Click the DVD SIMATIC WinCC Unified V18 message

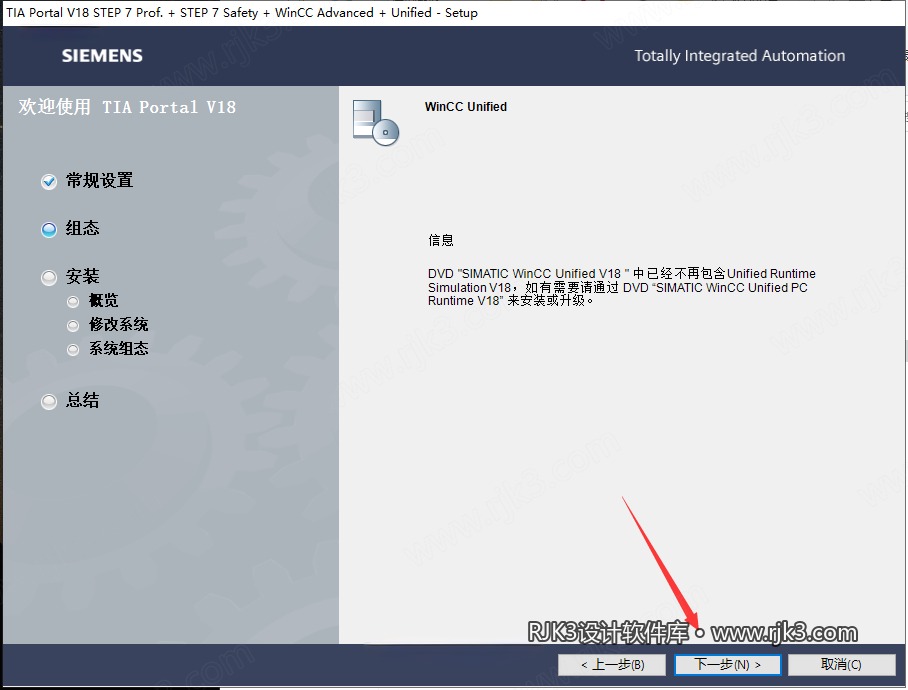point(621,287)
